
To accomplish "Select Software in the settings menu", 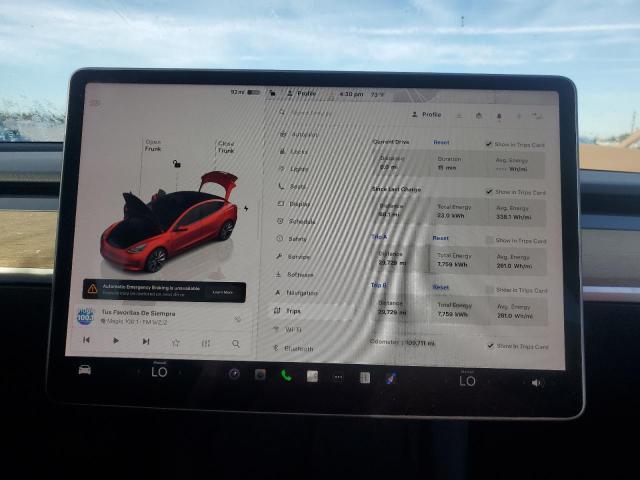I will coord(299,274).
